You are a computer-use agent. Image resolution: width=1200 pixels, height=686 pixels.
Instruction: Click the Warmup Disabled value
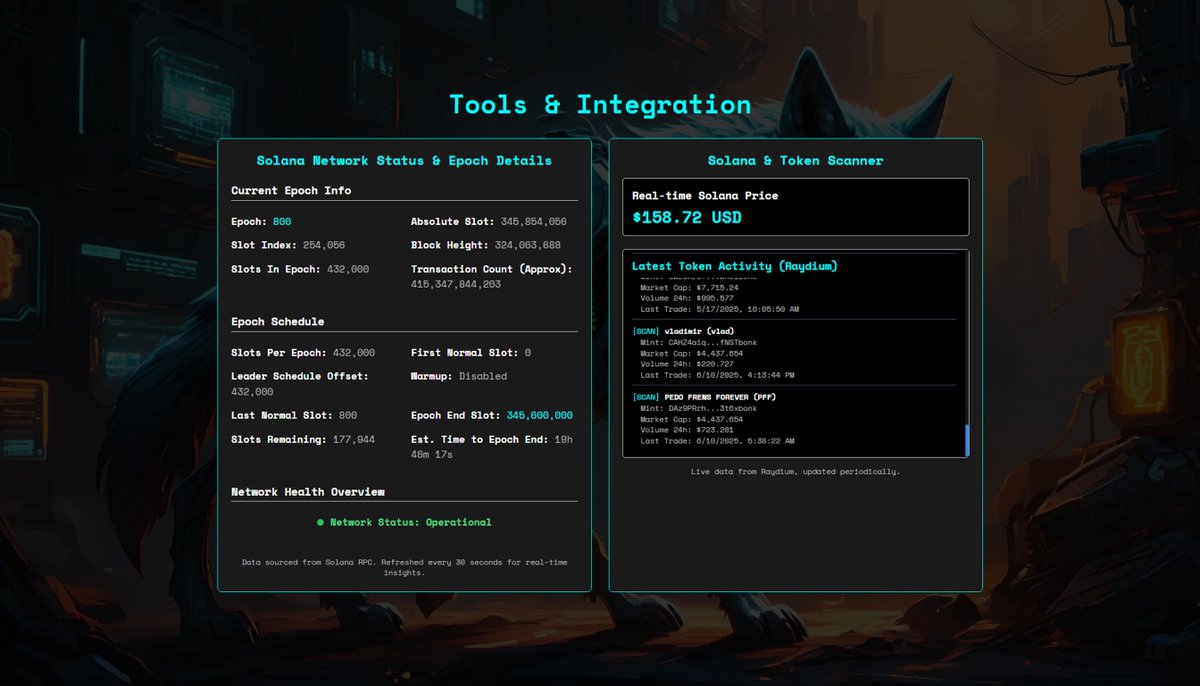[483, 376]
